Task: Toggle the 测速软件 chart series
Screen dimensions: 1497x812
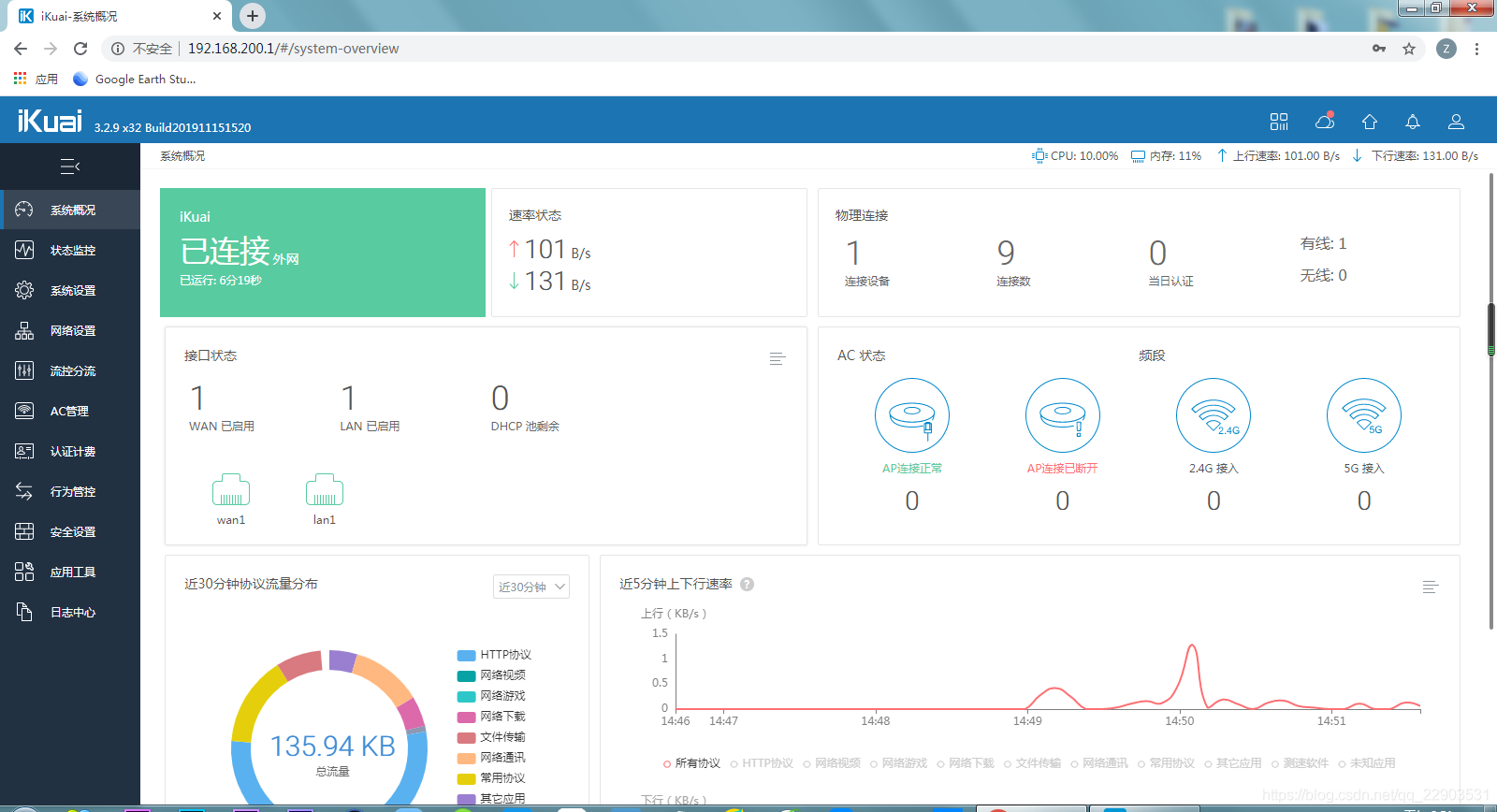Action: point(1300,763)
